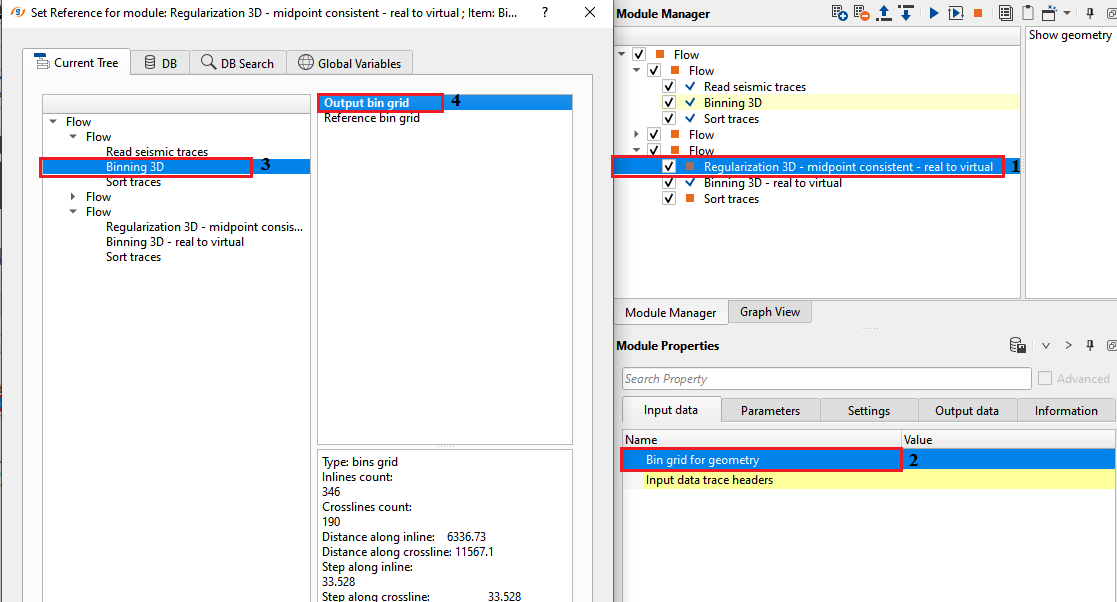1117x602 pixels.
Task: Run the flow with the blue play icon
Action: (934, 13)
